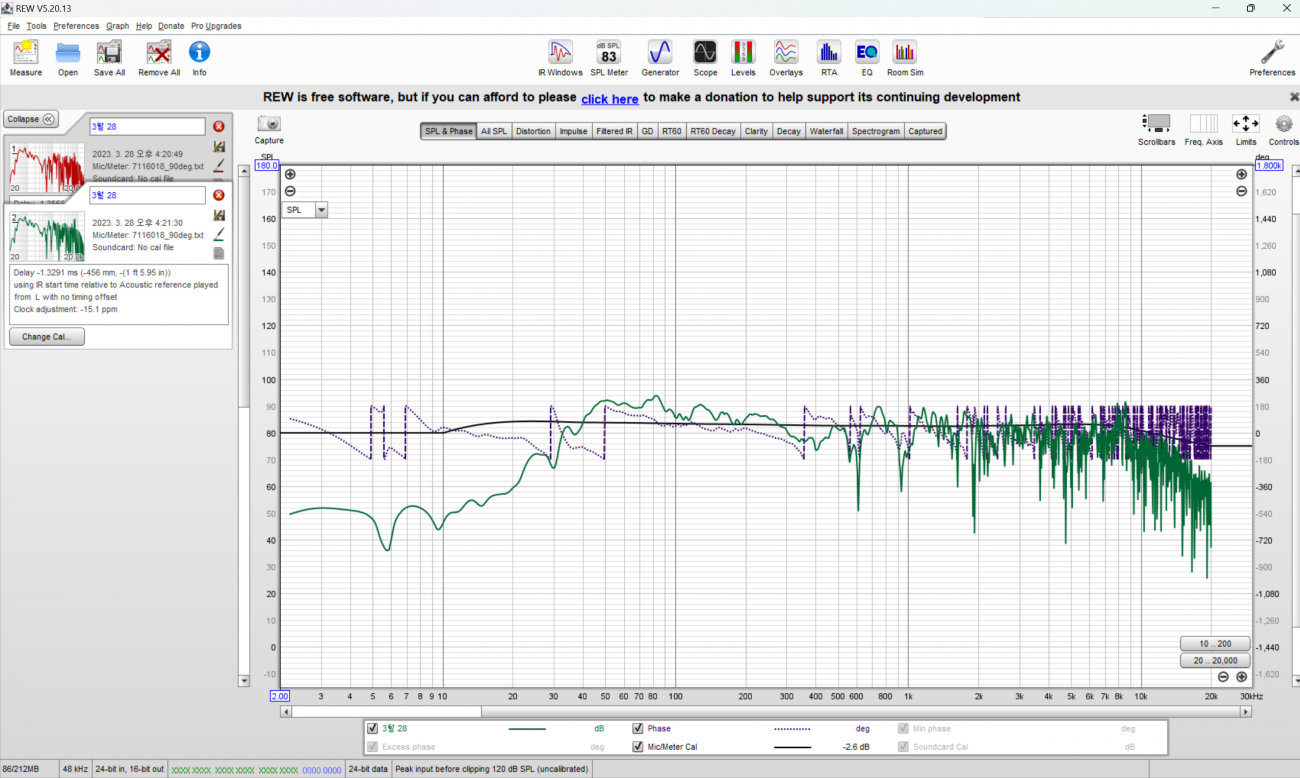
Task: Save the 4:20:49 measurement via disk icon
Action: (x=218, y=146)
